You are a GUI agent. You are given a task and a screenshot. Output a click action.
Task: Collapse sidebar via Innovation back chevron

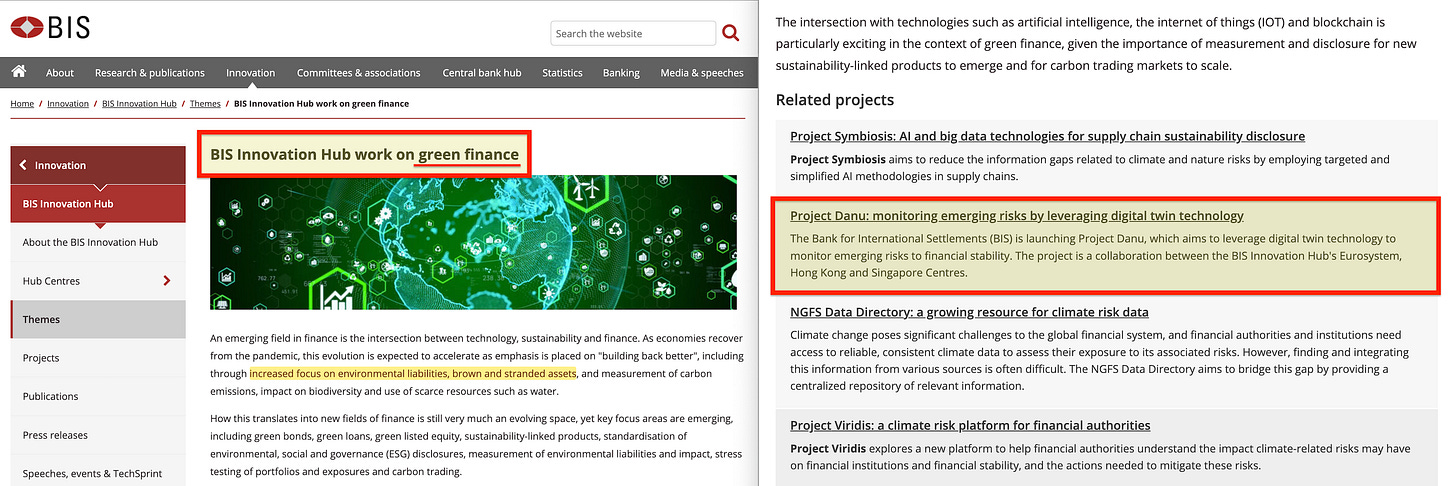click(24, 165)
